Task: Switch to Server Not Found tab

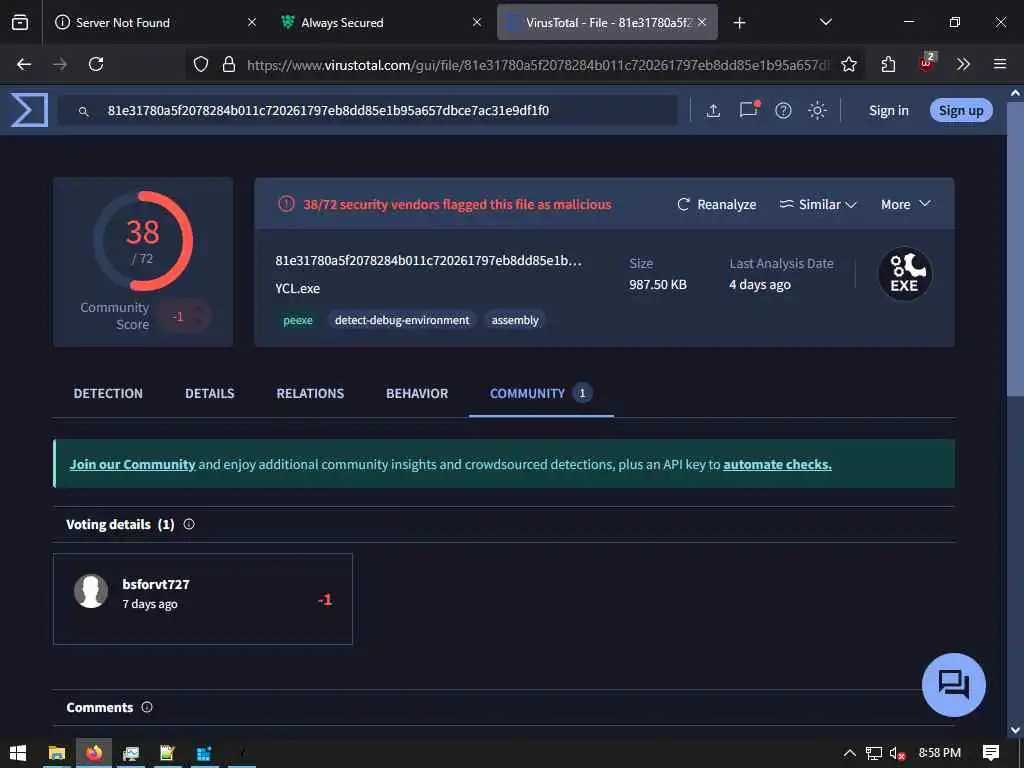Action: pos(154,23)
